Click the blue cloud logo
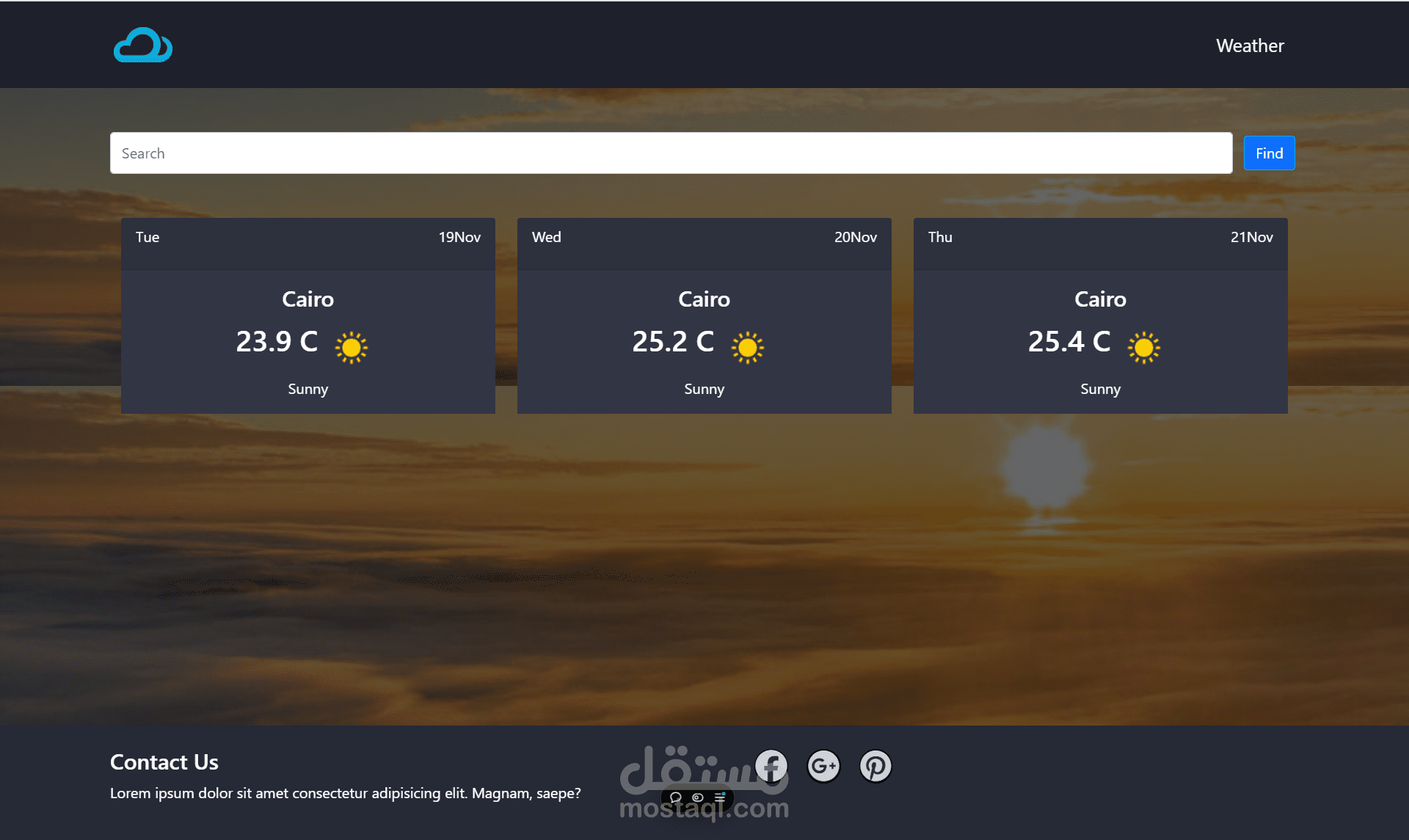Image resolution: width=1409 pixels, height=840 pixels. coord(143,45)
